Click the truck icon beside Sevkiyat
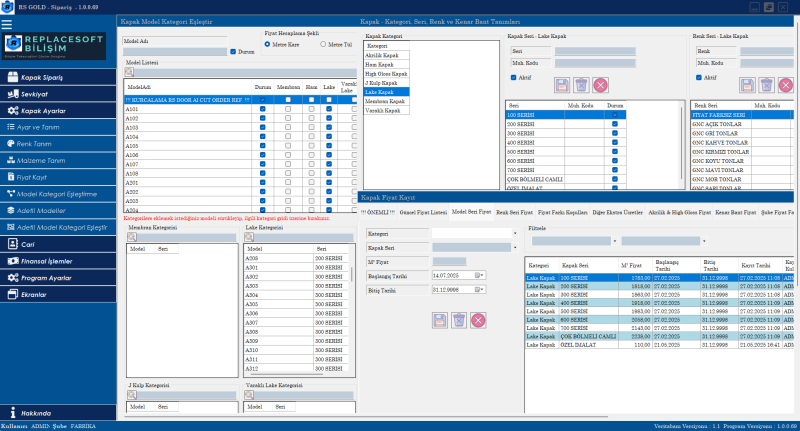The height and width of the screenshot is (431, 800). click(13, 94)
